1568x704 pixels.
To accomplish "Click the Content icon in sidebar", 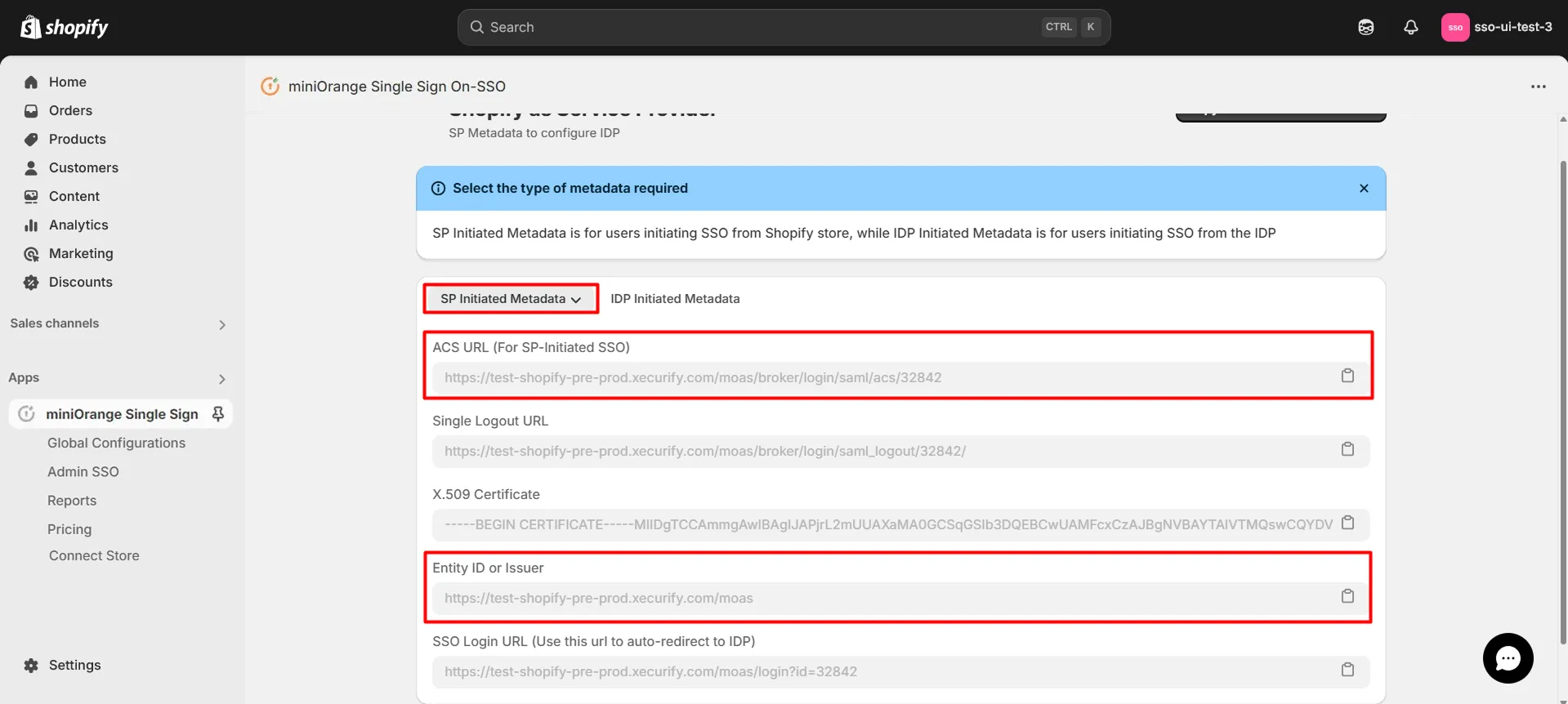I will point(31,196).
